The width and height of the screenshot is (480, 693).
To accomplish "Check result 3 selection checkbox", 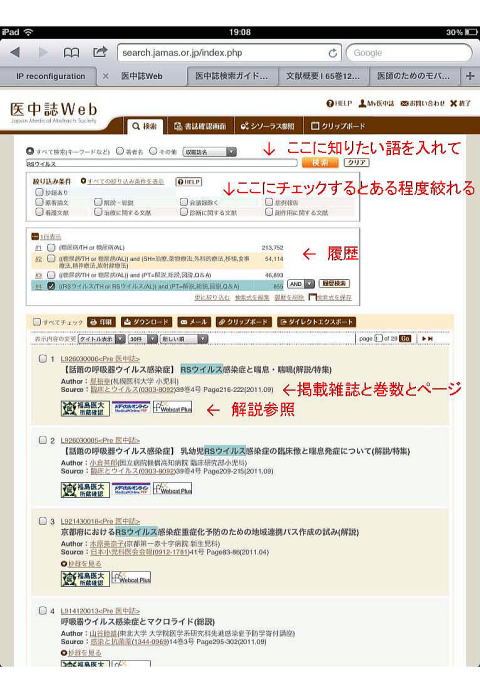I will pyautogui.click(x=42, y=522).
